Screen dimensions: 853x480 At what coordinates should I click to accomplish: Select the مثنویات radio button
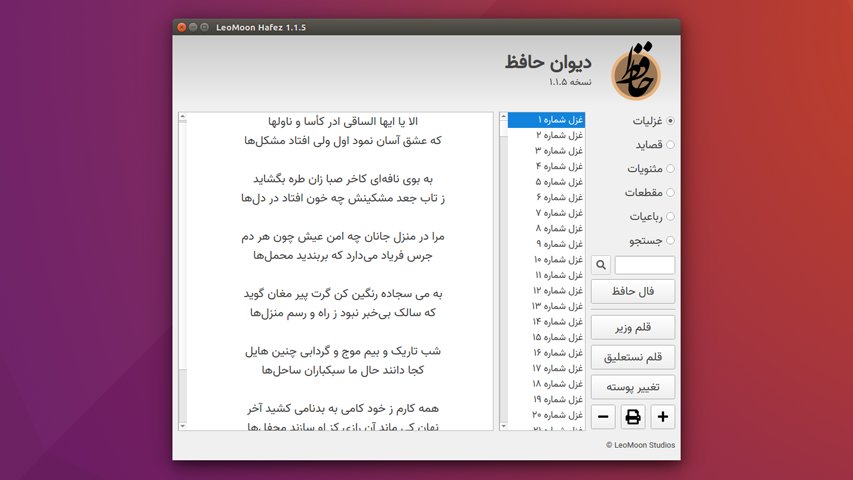pyautogui.click(x=670, y=169)
